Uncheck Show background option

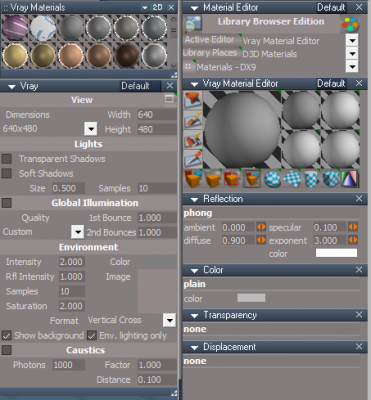click(7, 335)
